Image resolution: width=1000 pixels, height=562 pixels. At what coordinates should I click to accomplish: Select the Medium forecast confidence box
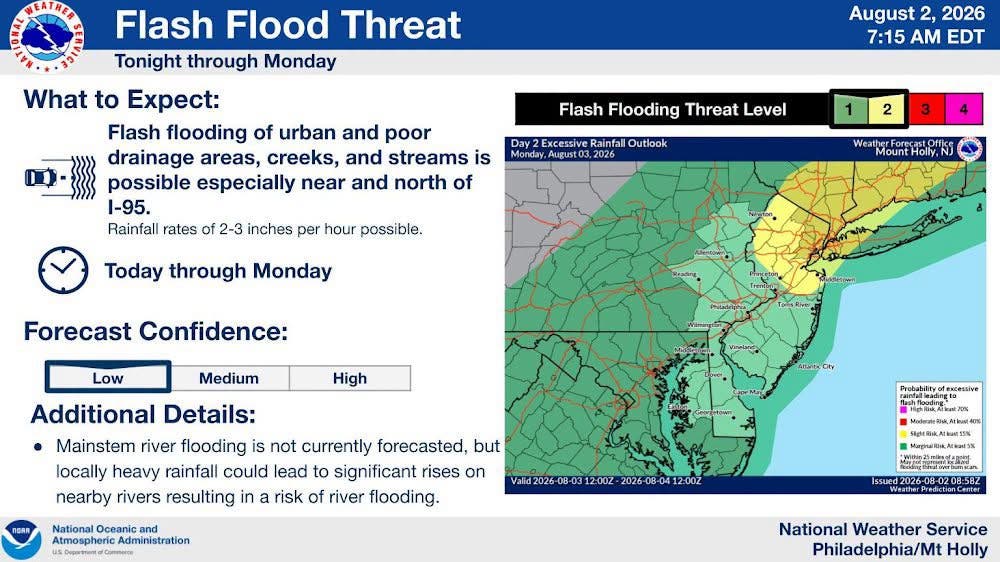coord(230,378)
